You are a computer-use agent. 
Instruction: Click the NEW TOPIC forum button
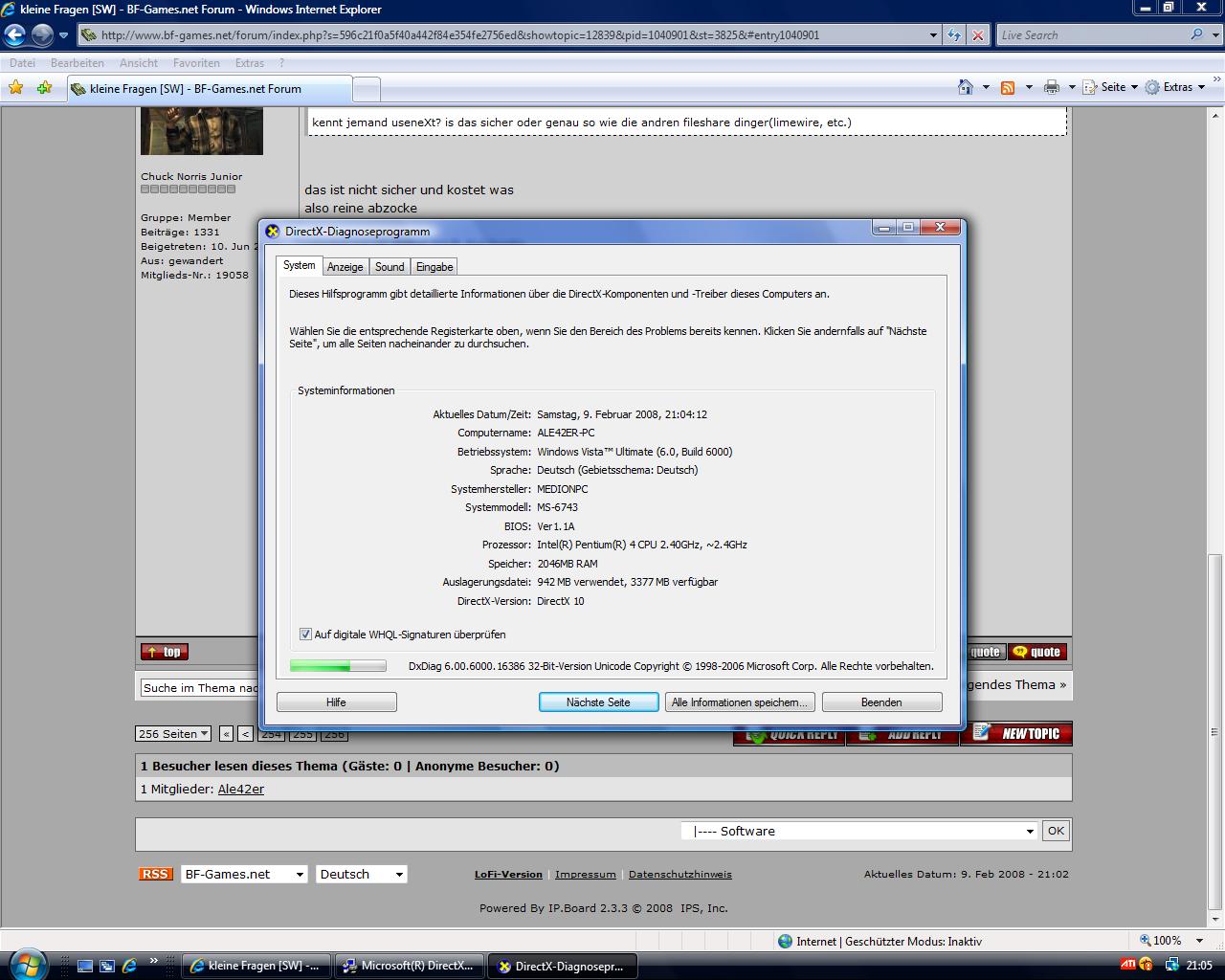(x=1016, y=733)
